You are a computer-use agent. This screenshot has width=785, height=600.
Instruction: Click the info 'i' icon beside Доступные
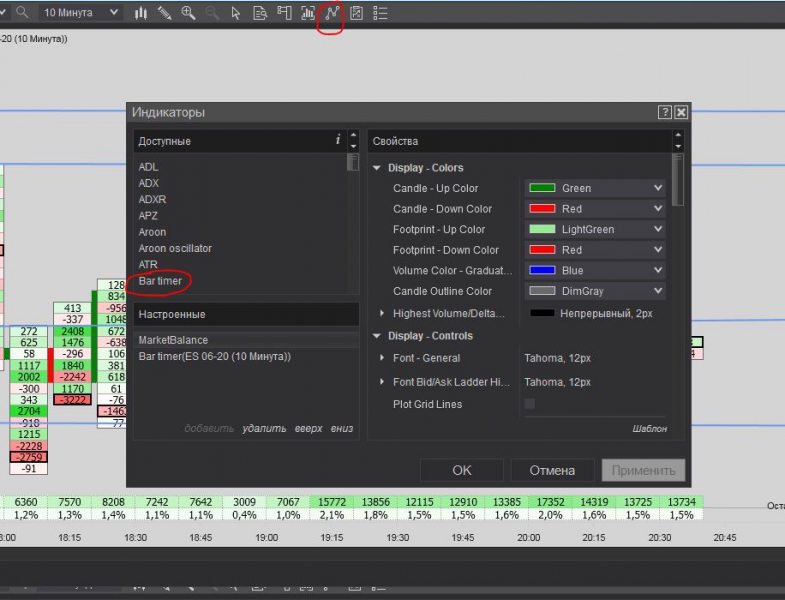pyautogui.click(x=338, y=141)
